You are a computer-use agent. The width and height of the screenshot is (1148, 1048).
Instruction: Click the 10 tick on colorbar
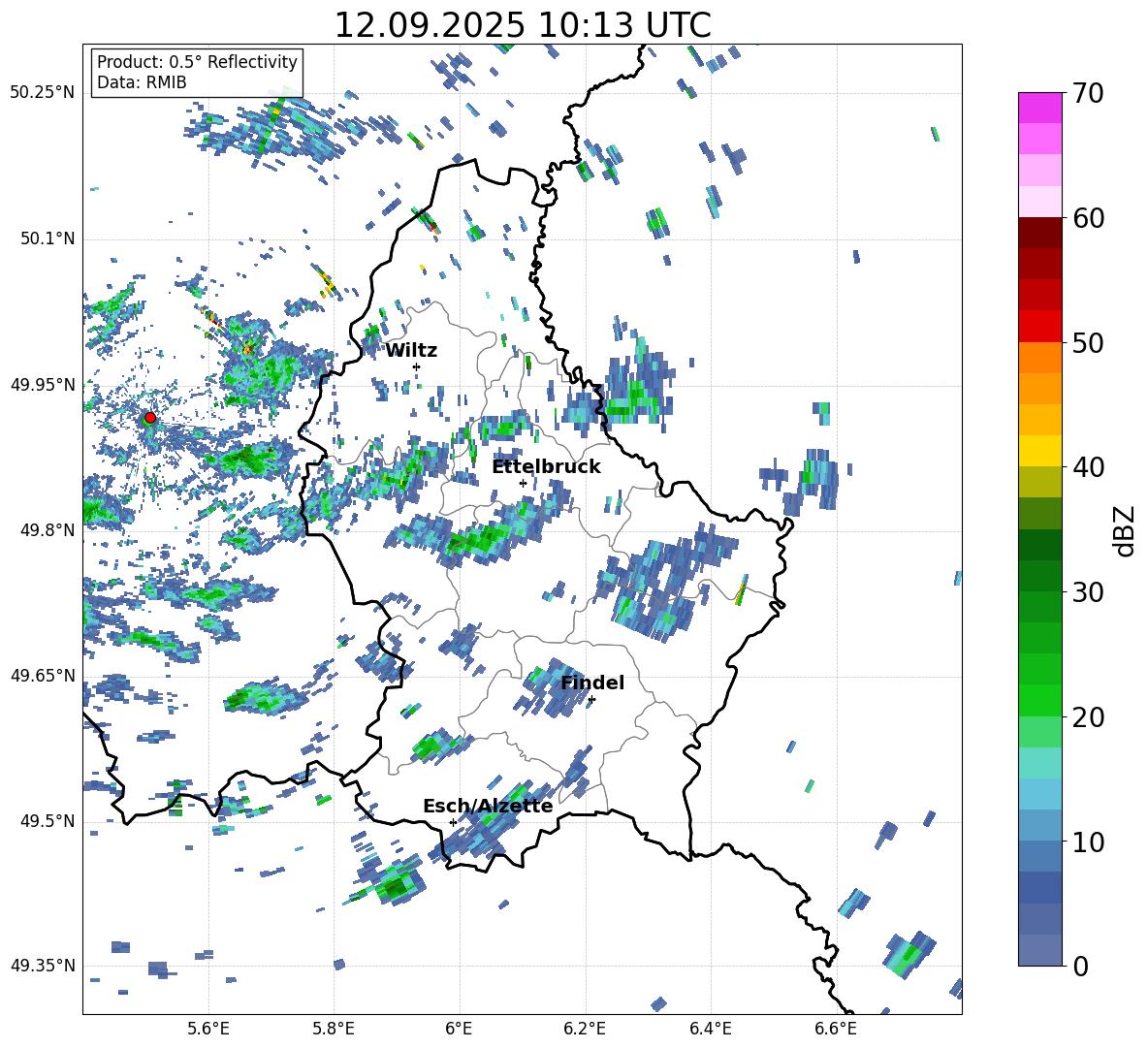click(x=1088, y=842)
